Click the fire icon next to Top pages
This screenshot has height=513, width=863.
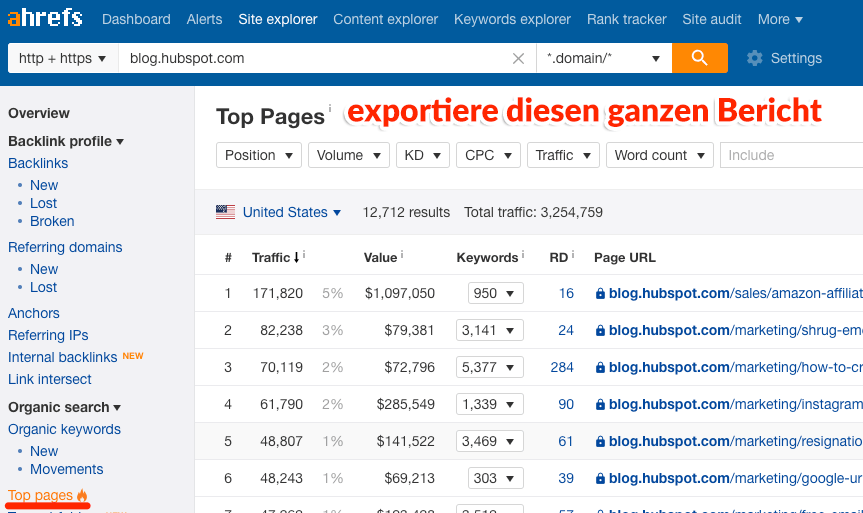pos(82,495)
